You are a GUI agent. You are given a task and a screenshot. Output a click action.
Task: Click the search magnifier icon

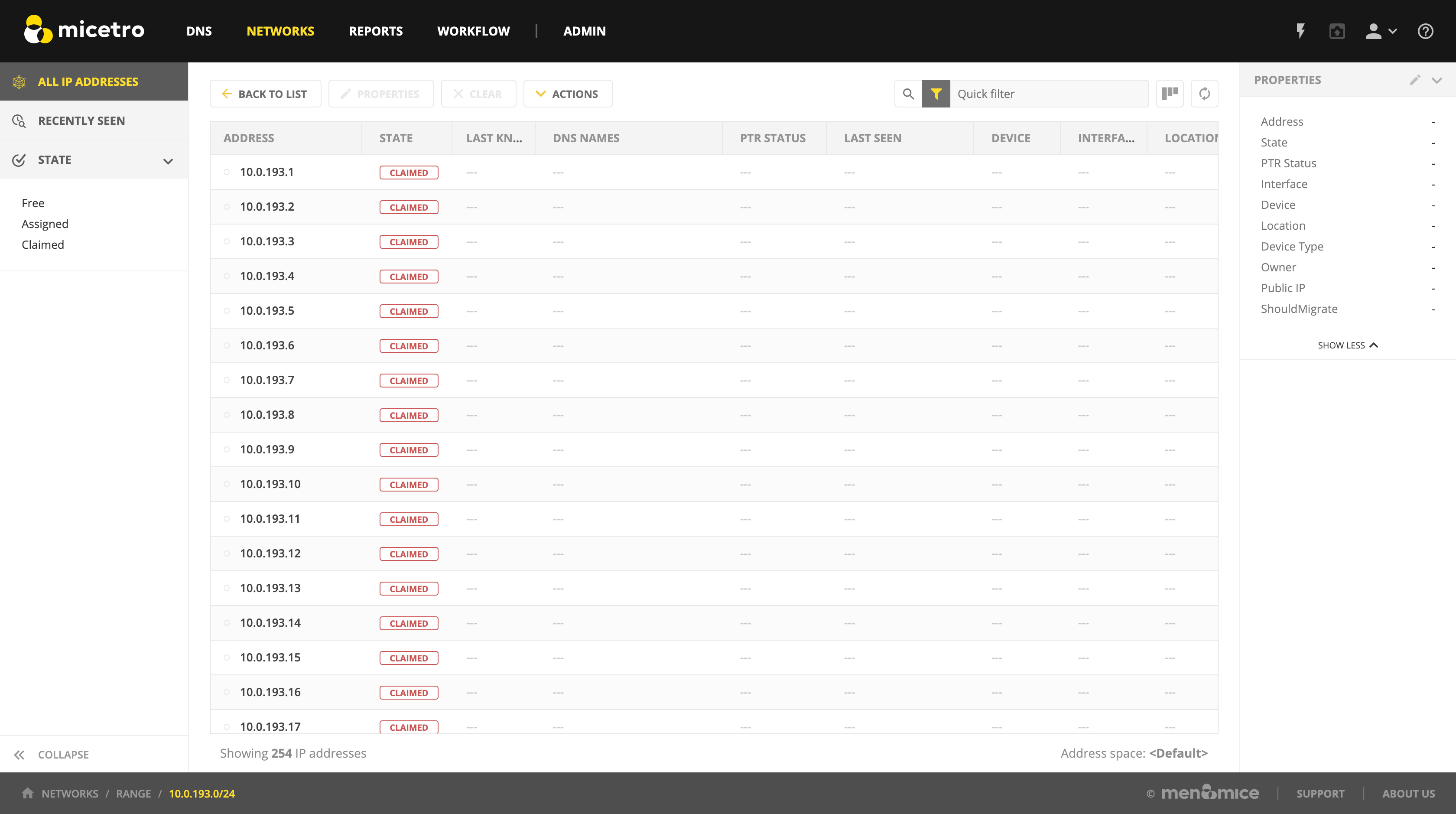[x=908, y=94]
